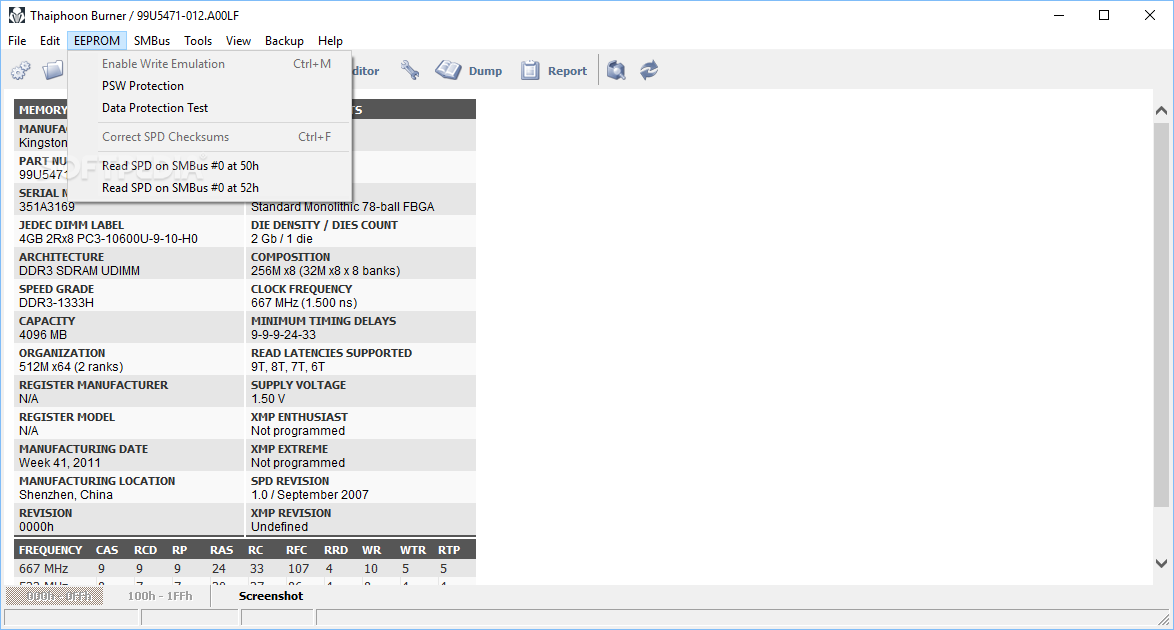Click the RFC value 107 cell
The width and height of the screenshot is (1174, 630).
click(299, 569)
